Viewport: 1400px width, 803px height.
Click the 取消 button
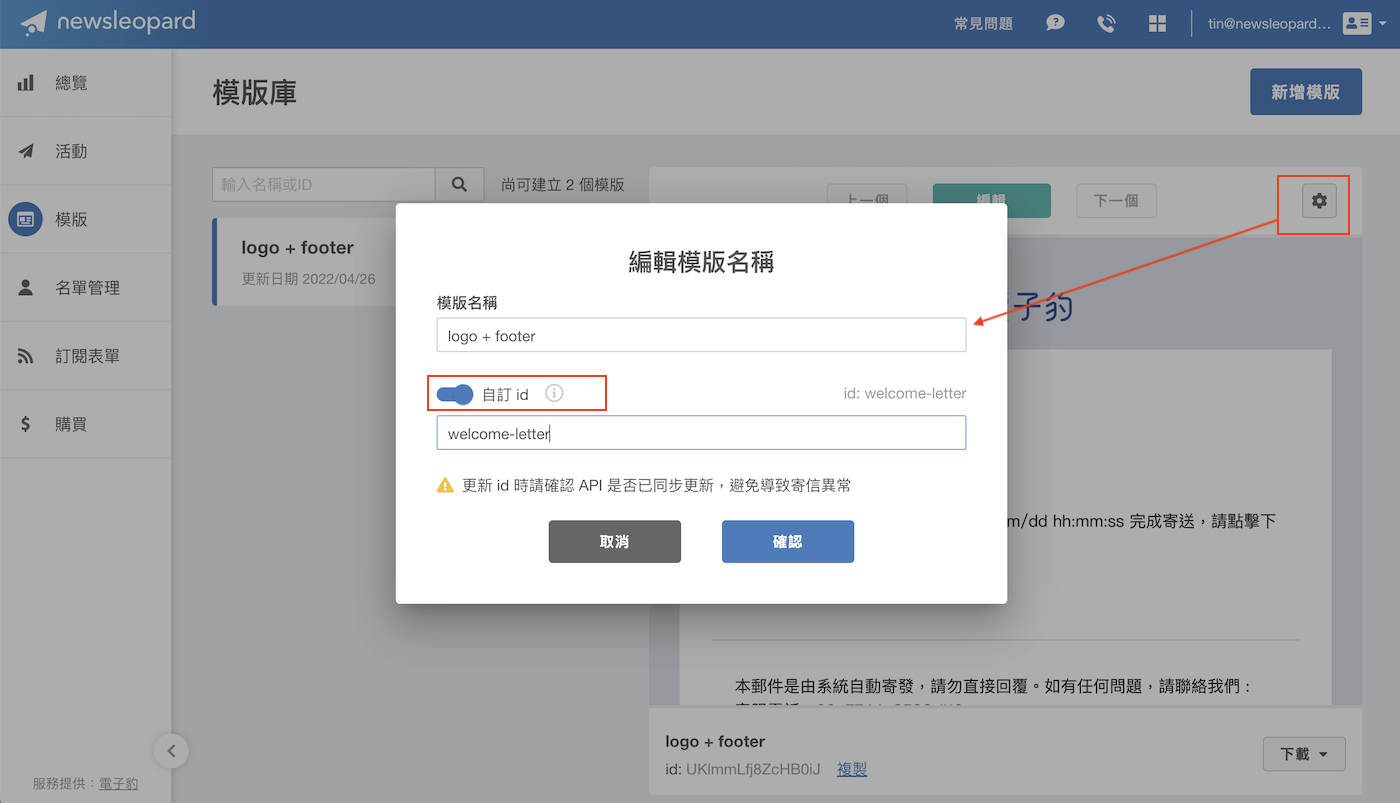coord(615,541)
